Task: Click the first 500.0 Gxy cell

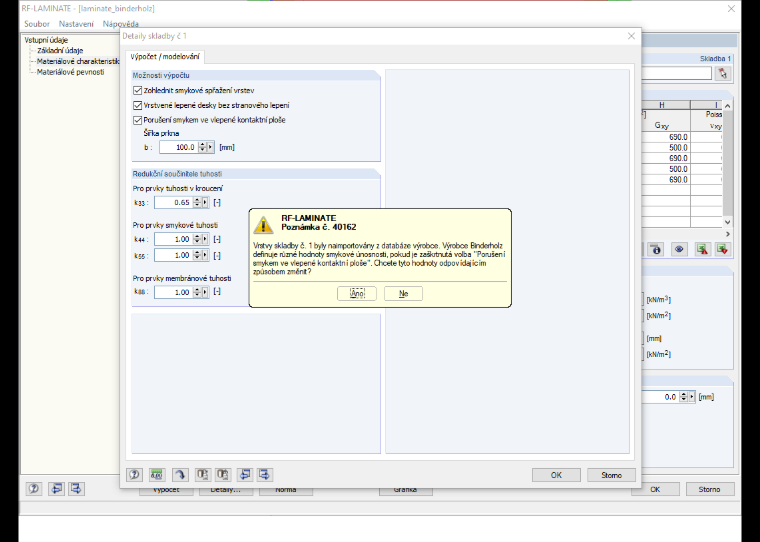Action: click(x=666, y=148)
